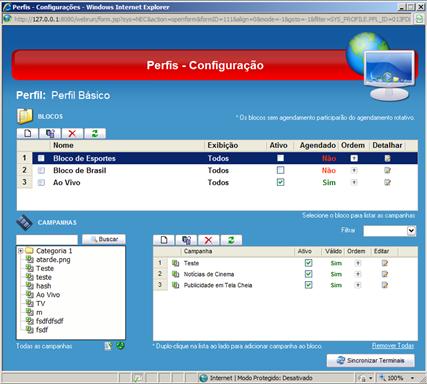The image size is (427, 384).
Task: Click Editar icon for Publicidade em Tela Cheia
Action: point(385,285)
